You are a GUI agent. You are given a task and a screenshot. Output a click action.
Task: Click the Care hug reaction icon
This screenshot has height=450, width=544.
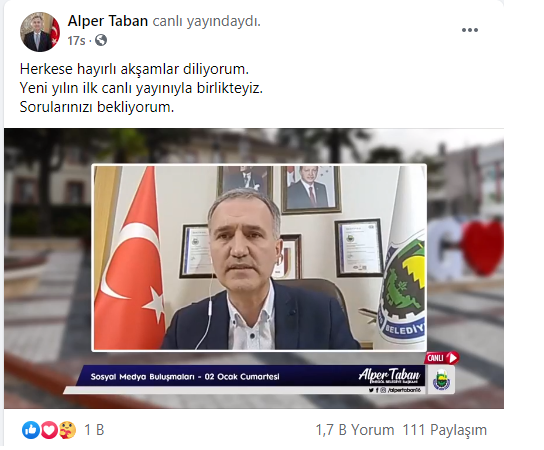pyautogui.click(x=68, y=430)
